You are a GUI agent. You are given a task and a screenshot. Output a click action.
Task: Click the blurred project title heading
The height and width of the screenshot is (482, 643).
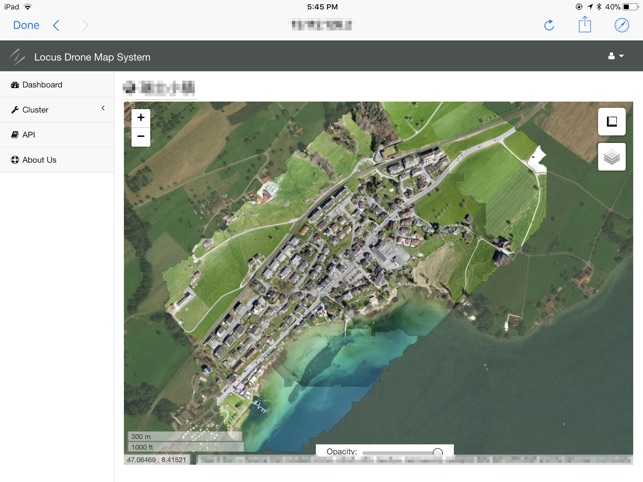pos(159,88)
